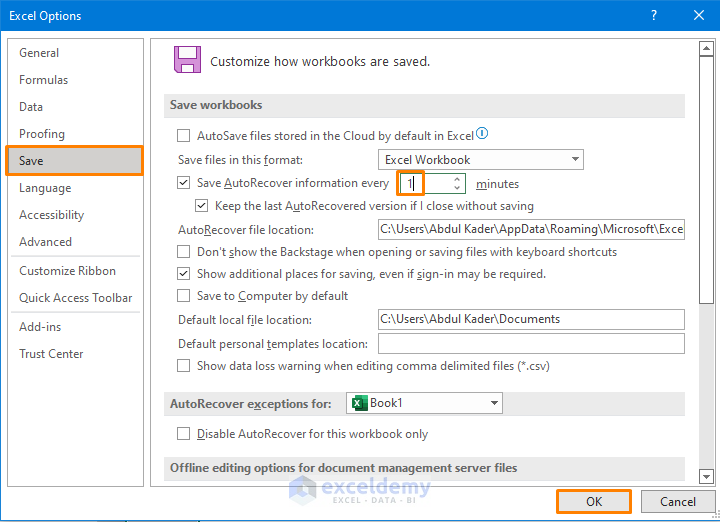This screenshot has height=522, width=720.
Task: Open the Formulas options category
Action: 44,80
